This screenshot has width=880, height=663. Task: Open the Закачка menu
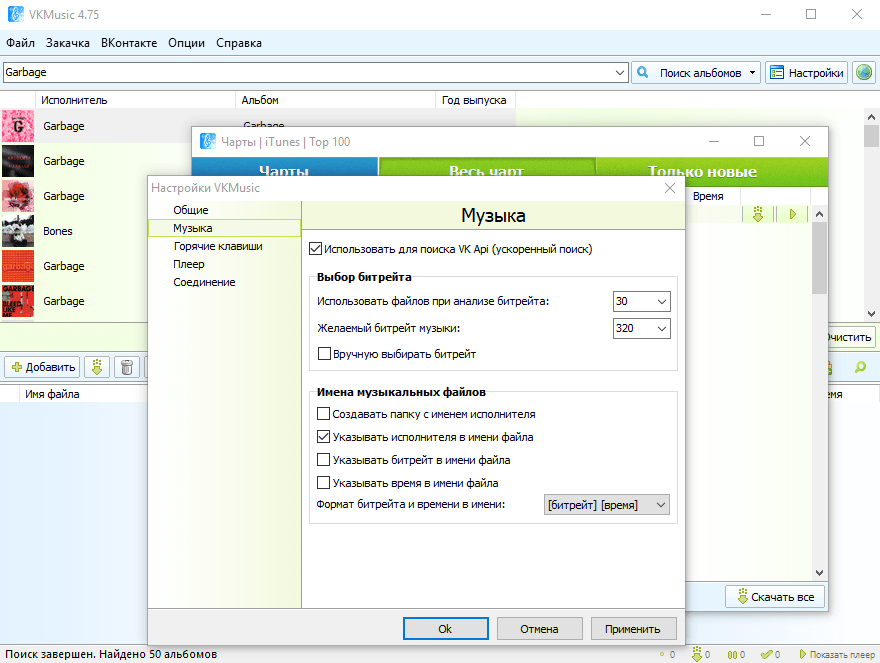coord(67,43)
